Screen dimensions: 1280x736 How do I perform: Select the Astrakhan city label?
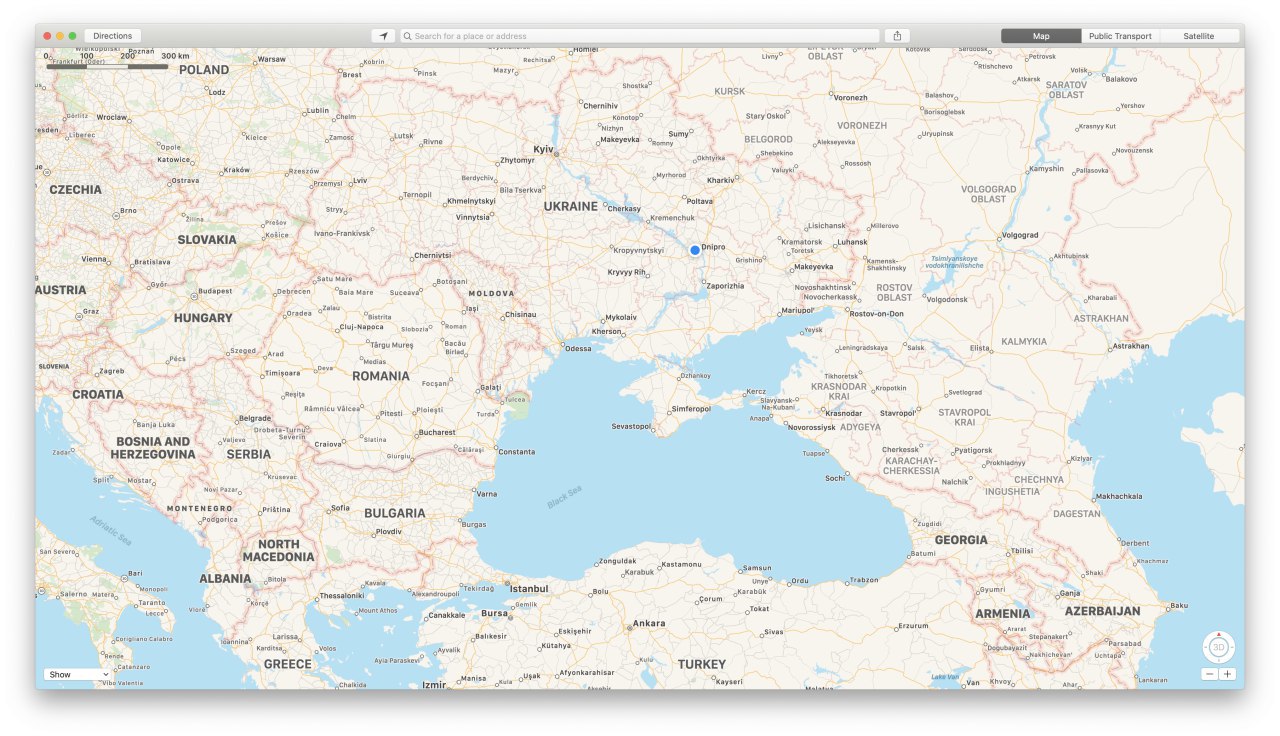(1131, 346)
